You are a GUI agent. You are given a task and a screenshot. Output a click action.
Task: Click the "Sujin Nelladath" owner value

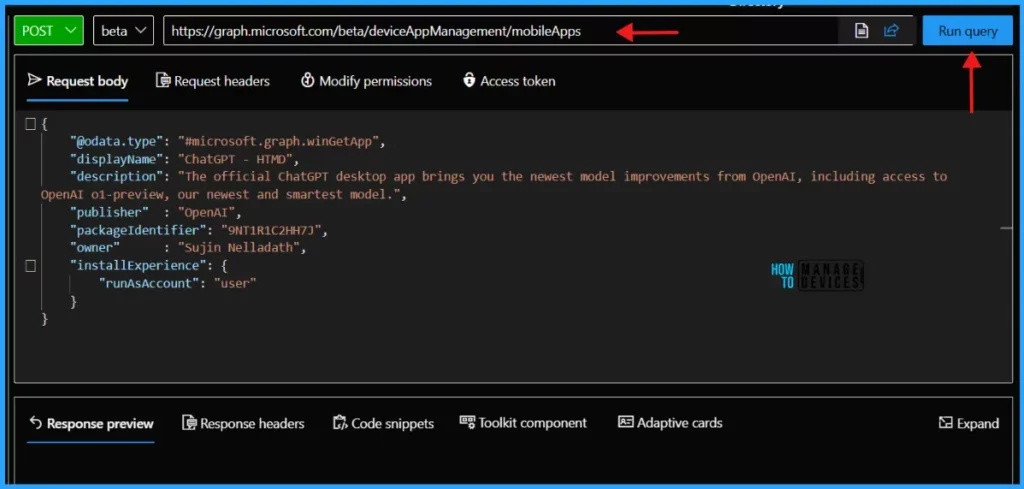point(238,248)
